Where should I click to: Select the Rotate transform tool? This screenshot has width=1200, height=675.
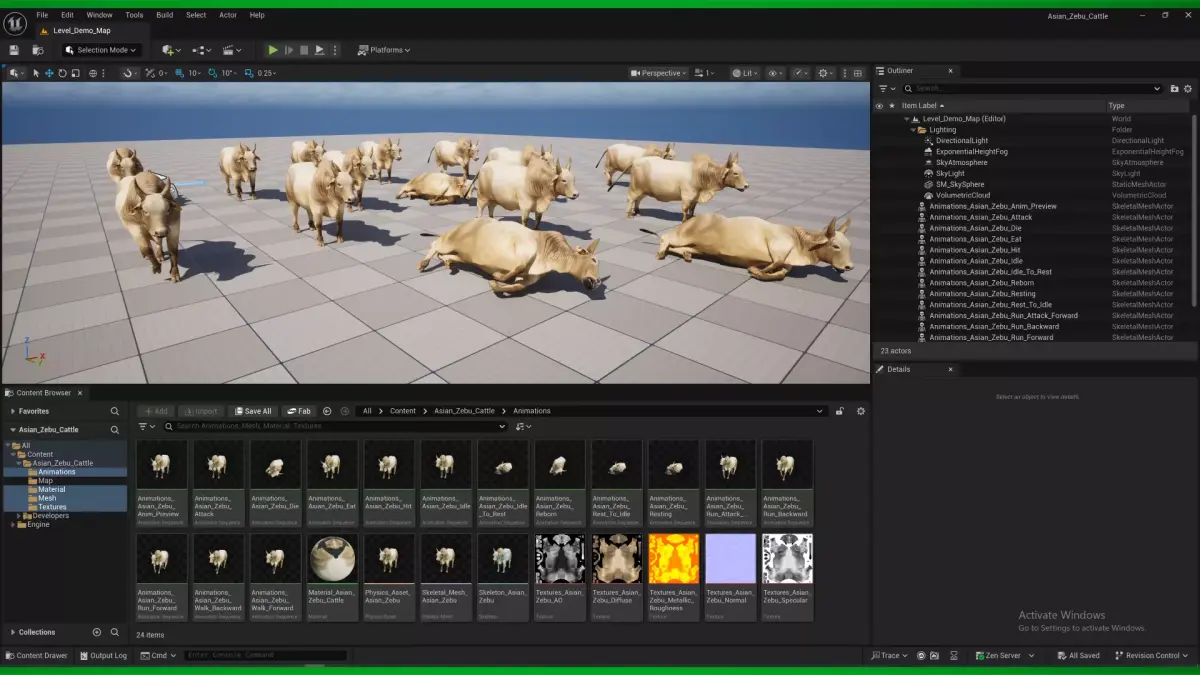[x=62, y=73]
